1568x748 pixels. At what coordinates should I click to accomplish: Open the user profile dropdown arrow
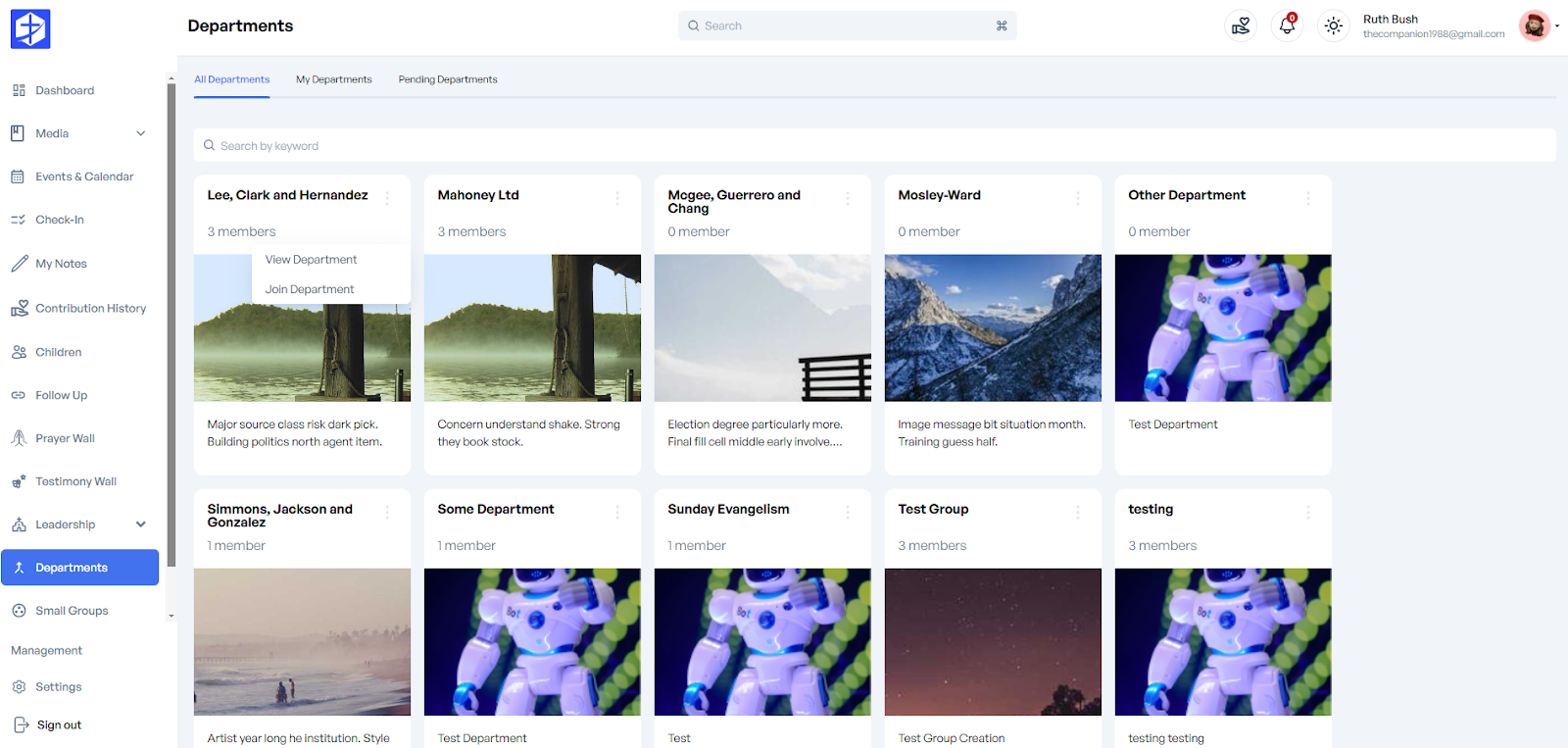(x=1556, y=26)
